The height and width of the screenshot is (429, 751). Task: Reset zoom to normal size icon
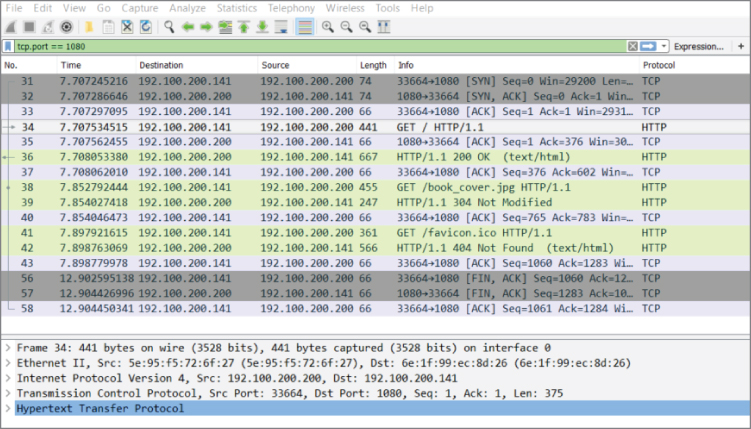(x=365, y=27)
